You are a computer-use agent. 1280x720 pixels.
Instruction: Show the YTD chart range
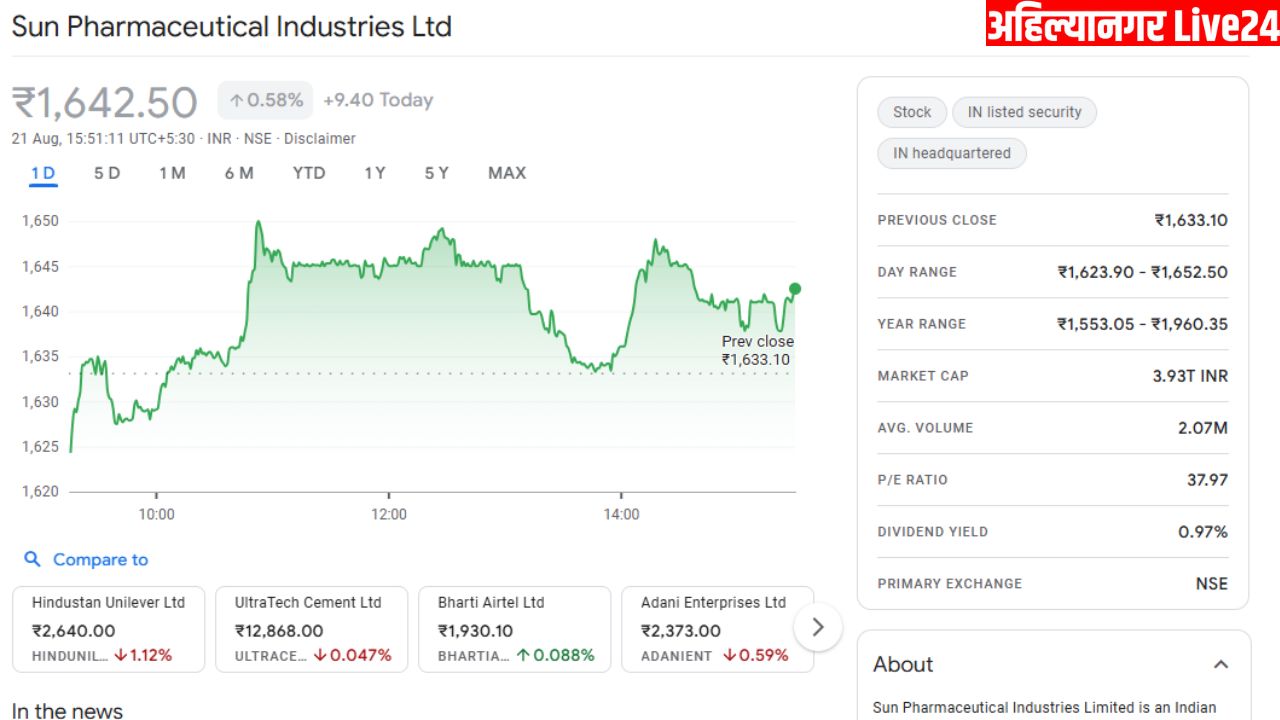coord(309,173)
